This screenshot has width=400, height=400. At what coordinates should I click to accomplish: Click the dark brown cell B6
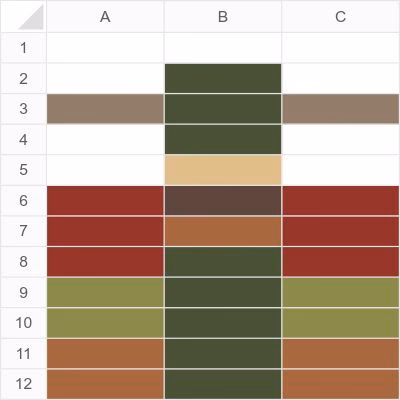click(x=223, y=201)
